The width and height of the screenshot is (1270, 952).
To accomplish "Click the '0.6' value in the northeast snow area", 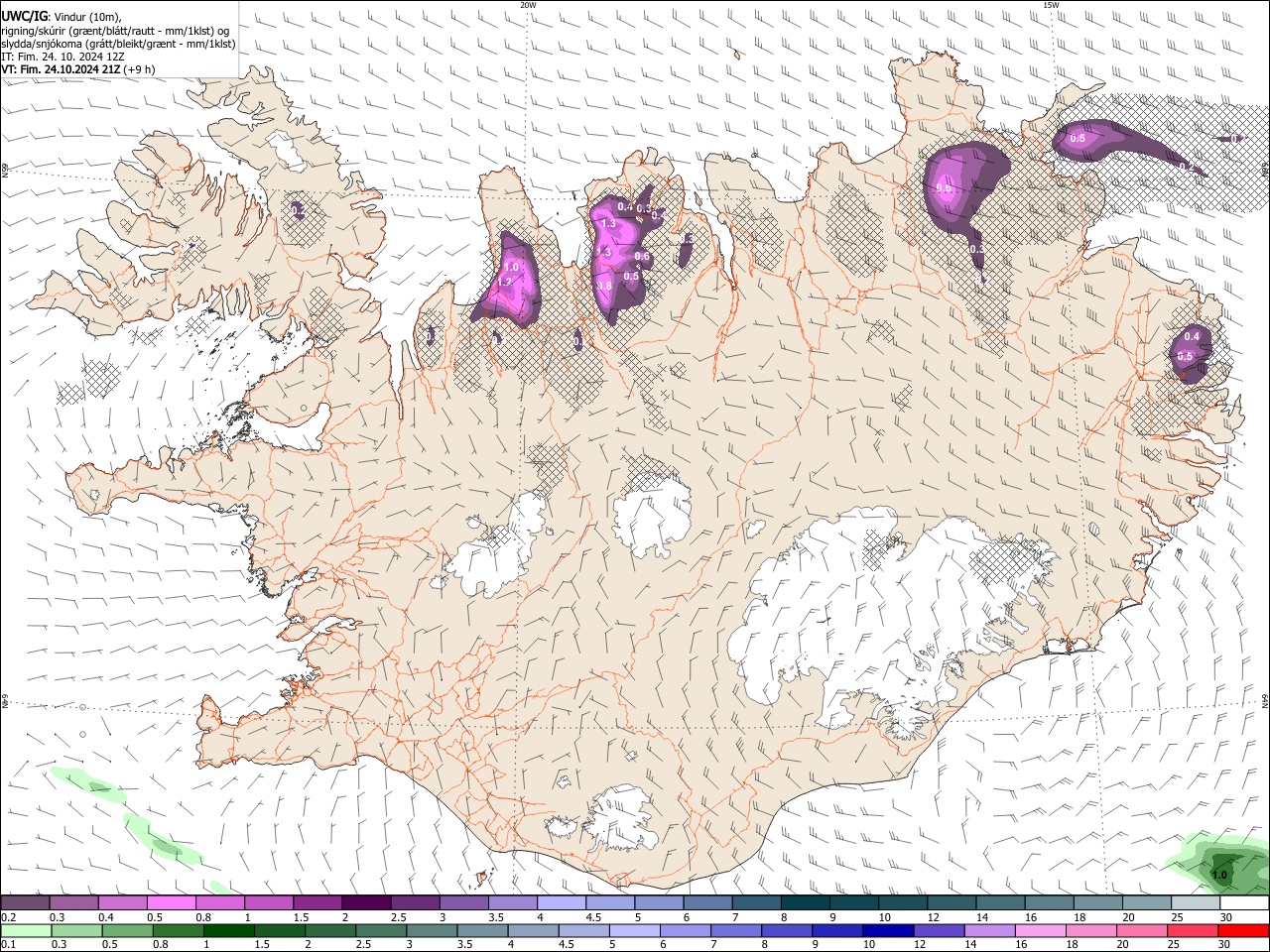I will pyautogui.click(x=944, y=188).
